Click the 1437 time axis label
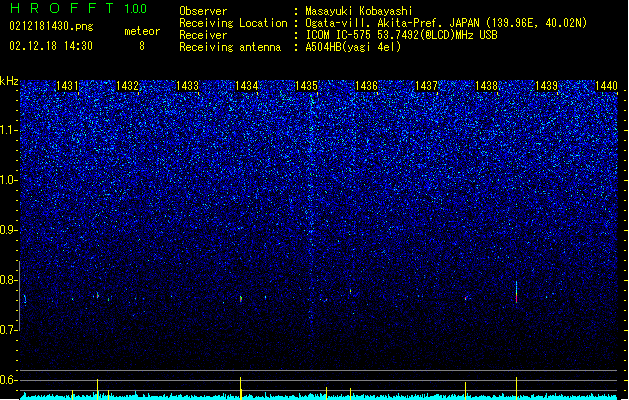 tap(426, 86)
